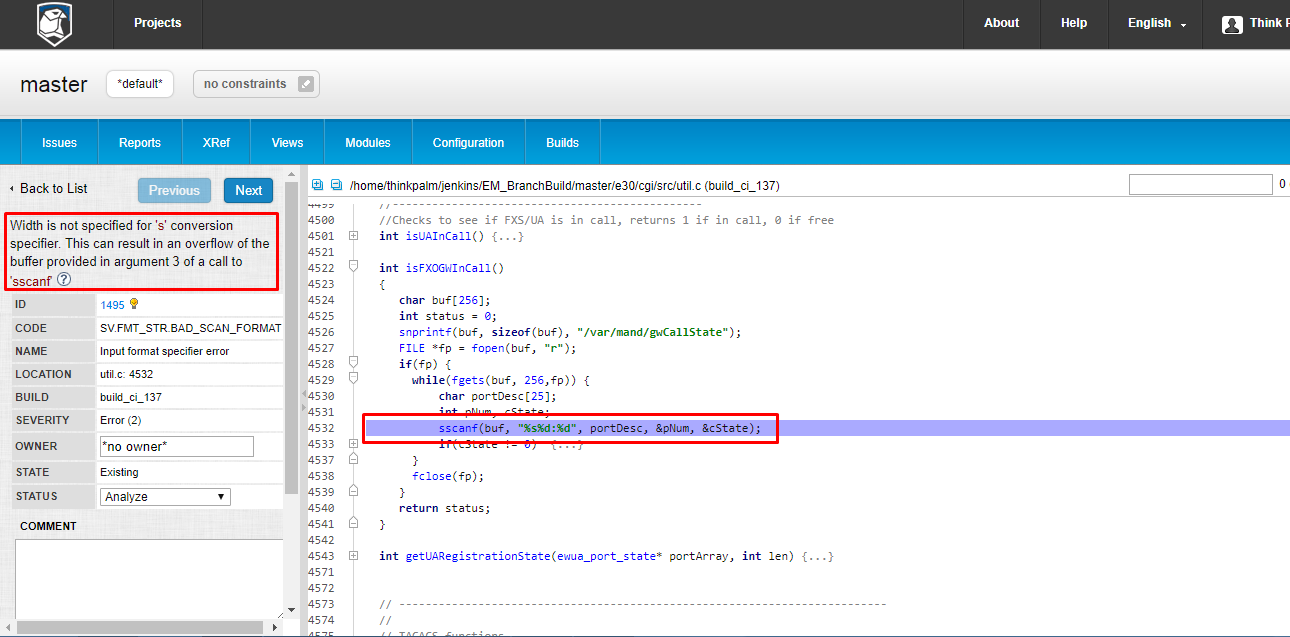
Task: Open the Builds tab
Action: pyautogui.click(x=562, y=143)
